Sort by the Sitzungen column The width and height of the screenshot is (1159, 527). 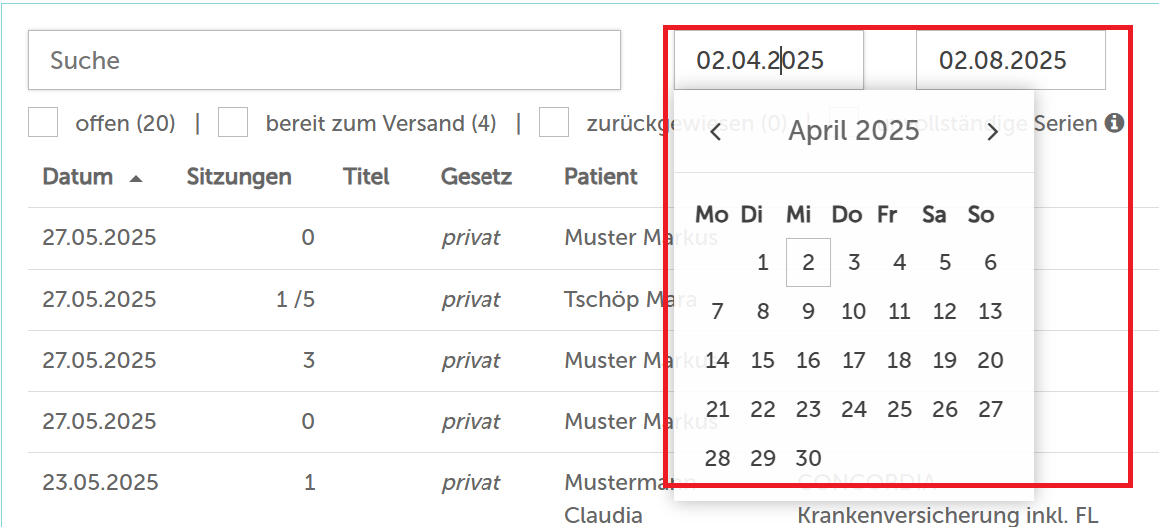point(239,177)
